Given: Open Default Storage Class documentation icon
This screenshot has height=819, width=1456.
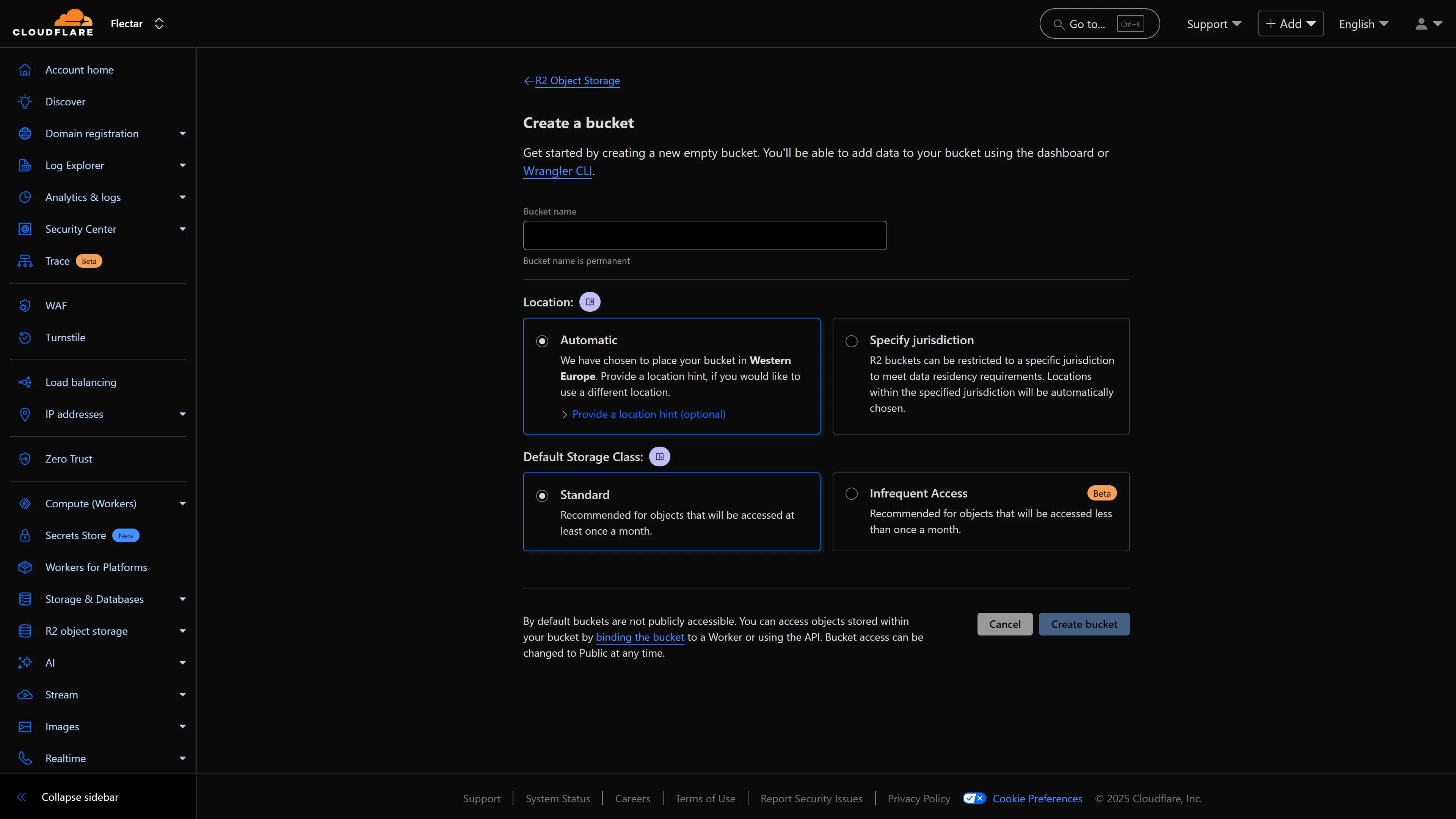Looking at the screenshot, I should click(659, 457).
